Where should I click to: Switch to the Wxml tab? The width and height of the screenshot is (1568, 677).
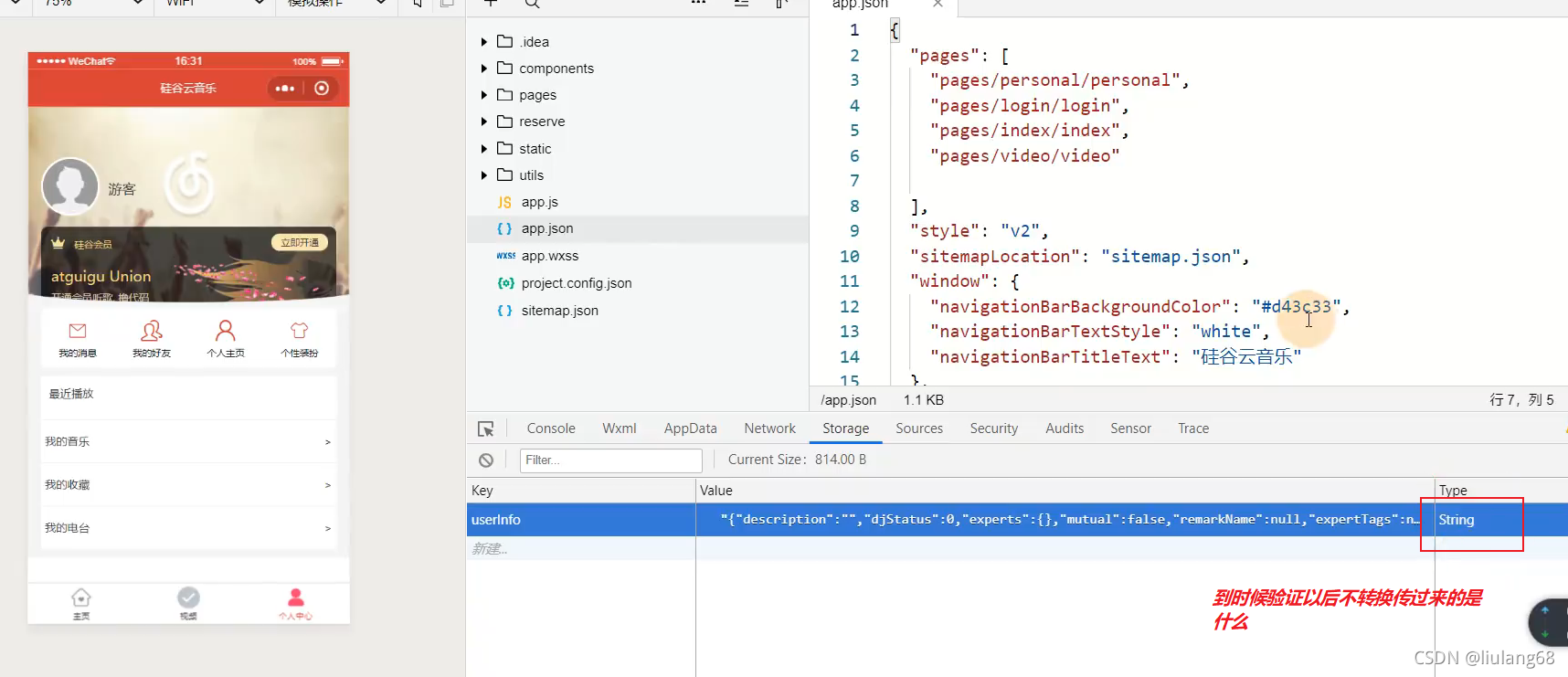620,428
